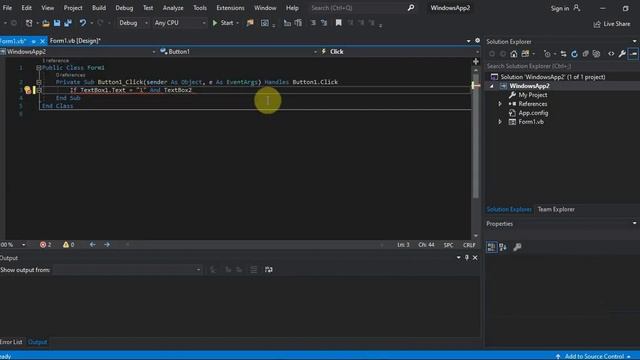
Task: Select Solution 'WindowsApp2' root node
Action: click(x=553, y=77)
